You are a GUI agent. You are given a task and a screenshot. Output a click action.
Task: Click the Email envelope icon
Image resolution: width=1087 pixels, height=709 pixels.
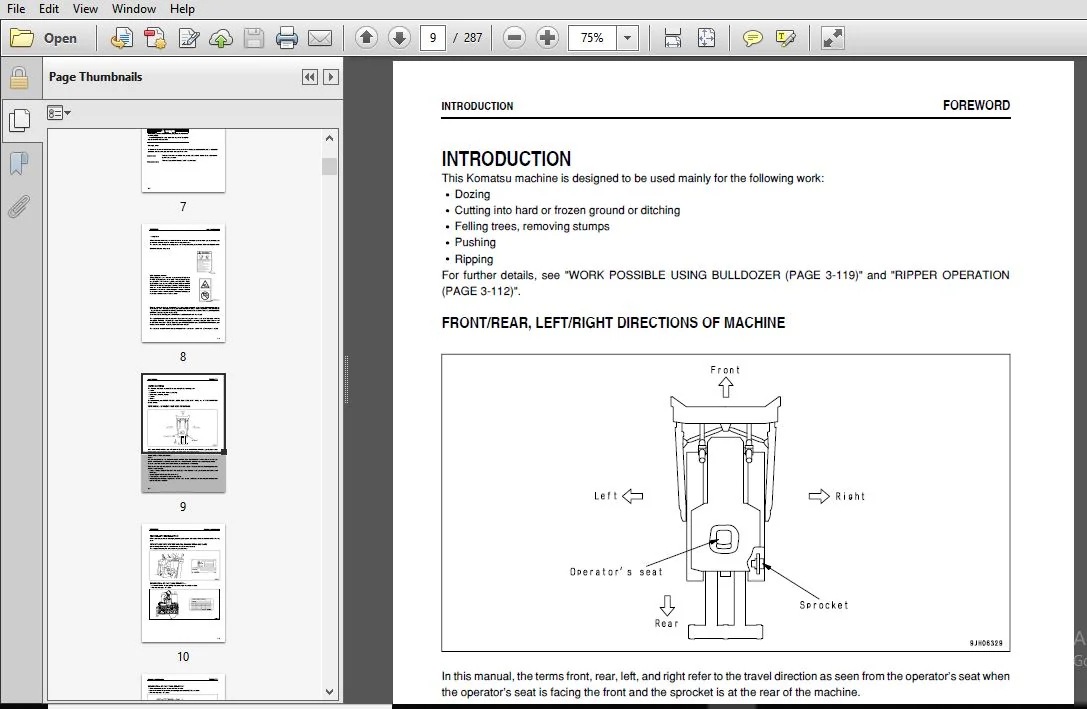(x=320, y=38)
